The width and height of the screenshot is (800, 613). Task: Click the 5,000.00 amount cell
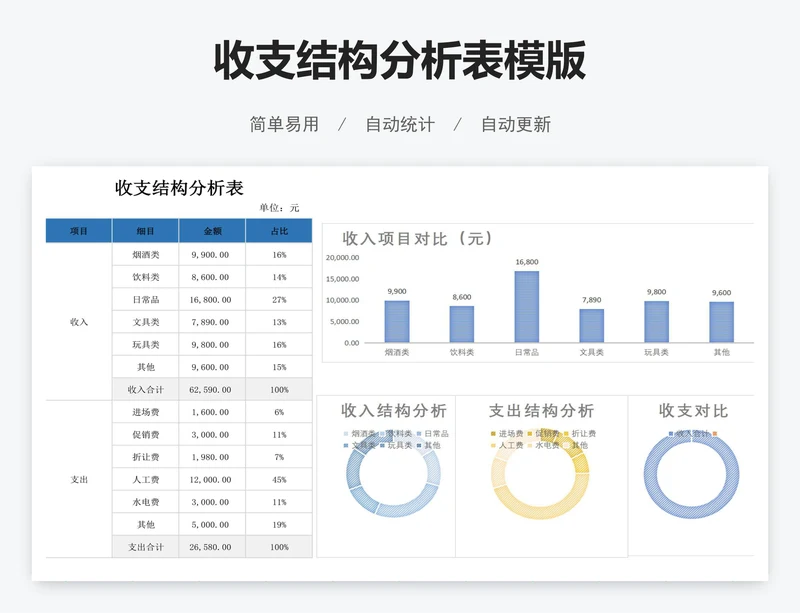(212, 524)
